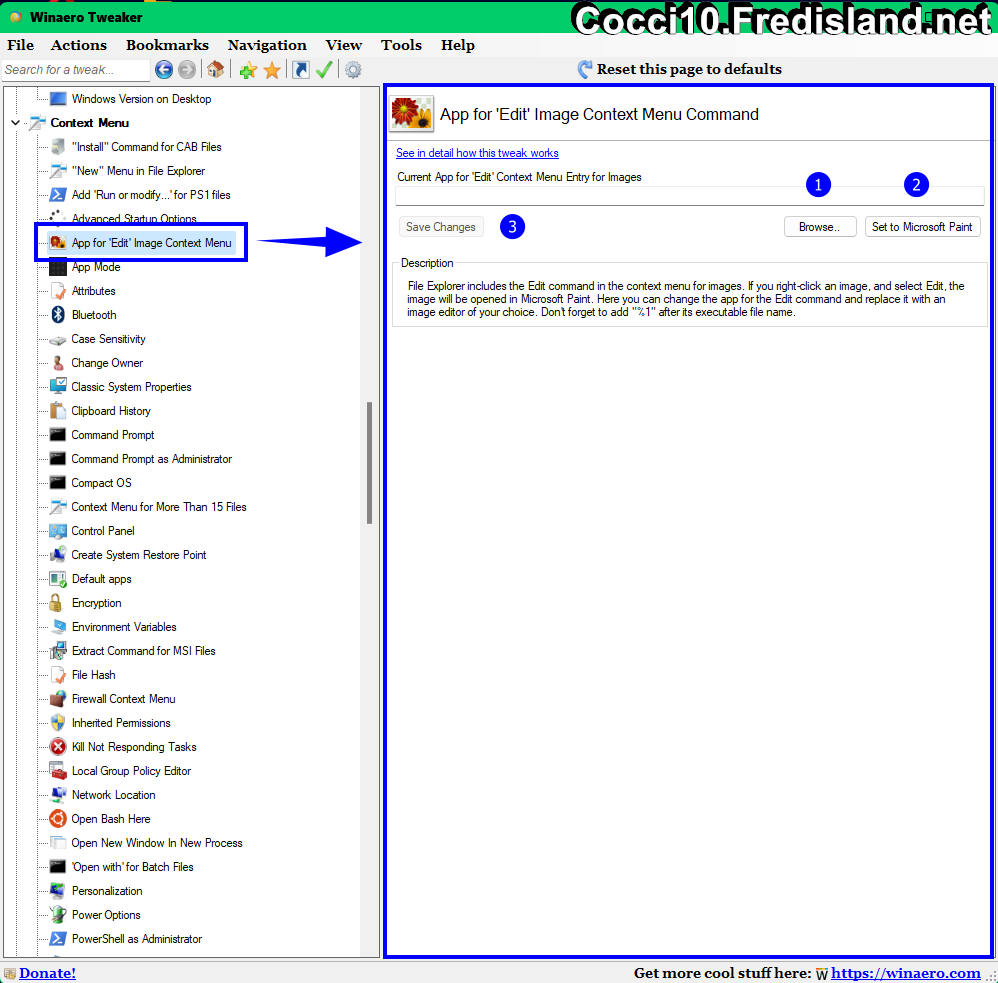Click the Local Group Policy Editor icon

[x=58, y=771]
